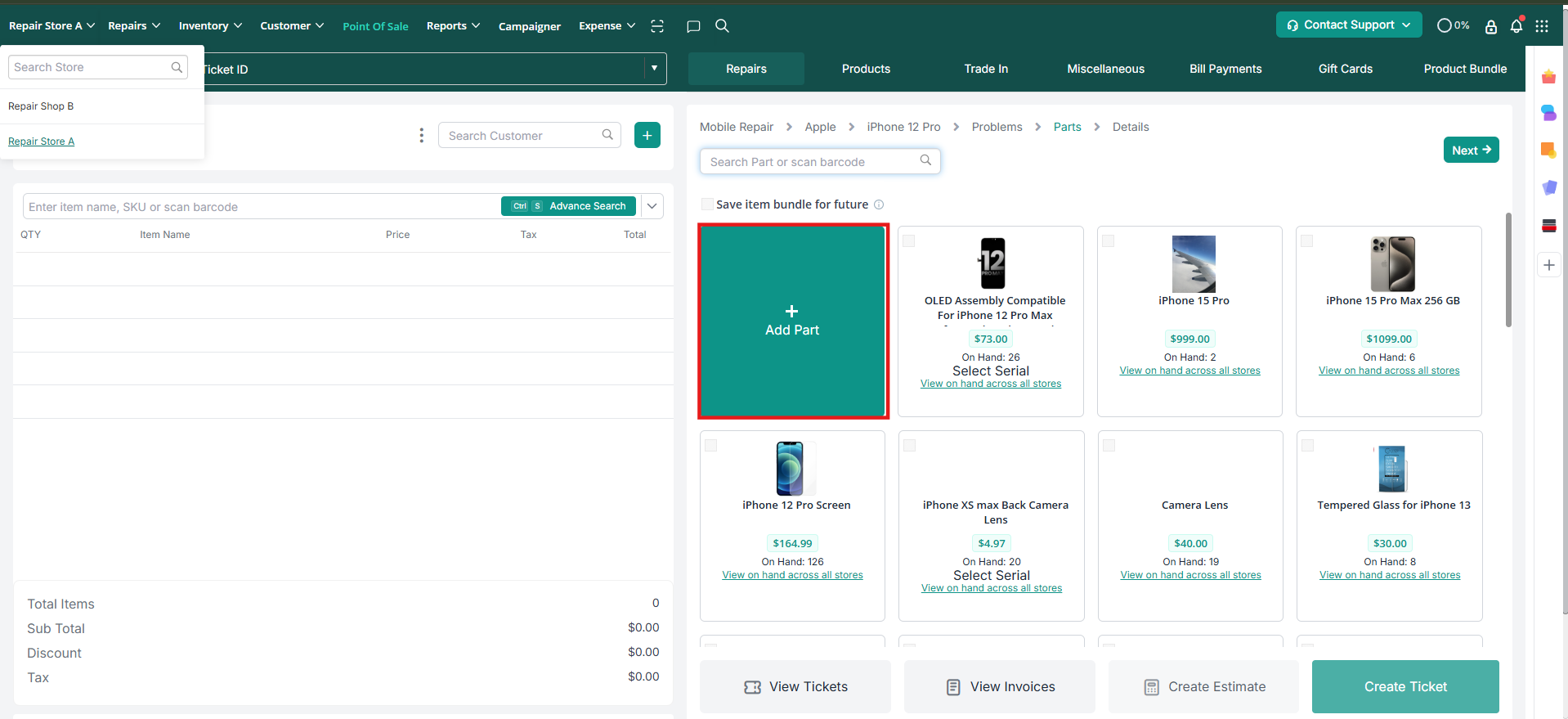The image size is (1568, 719).
Task: Tick checkbox on iPhone 12 Pro Screen card
Action: pyautogui.click(x=711, y=446)
